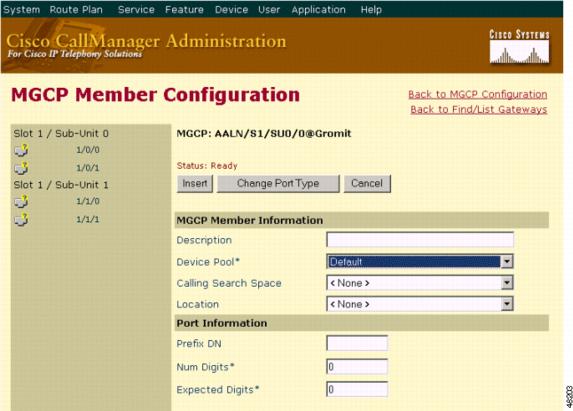Click the port icon for 1/1/1
573x411 pixels.
point(21,220)
